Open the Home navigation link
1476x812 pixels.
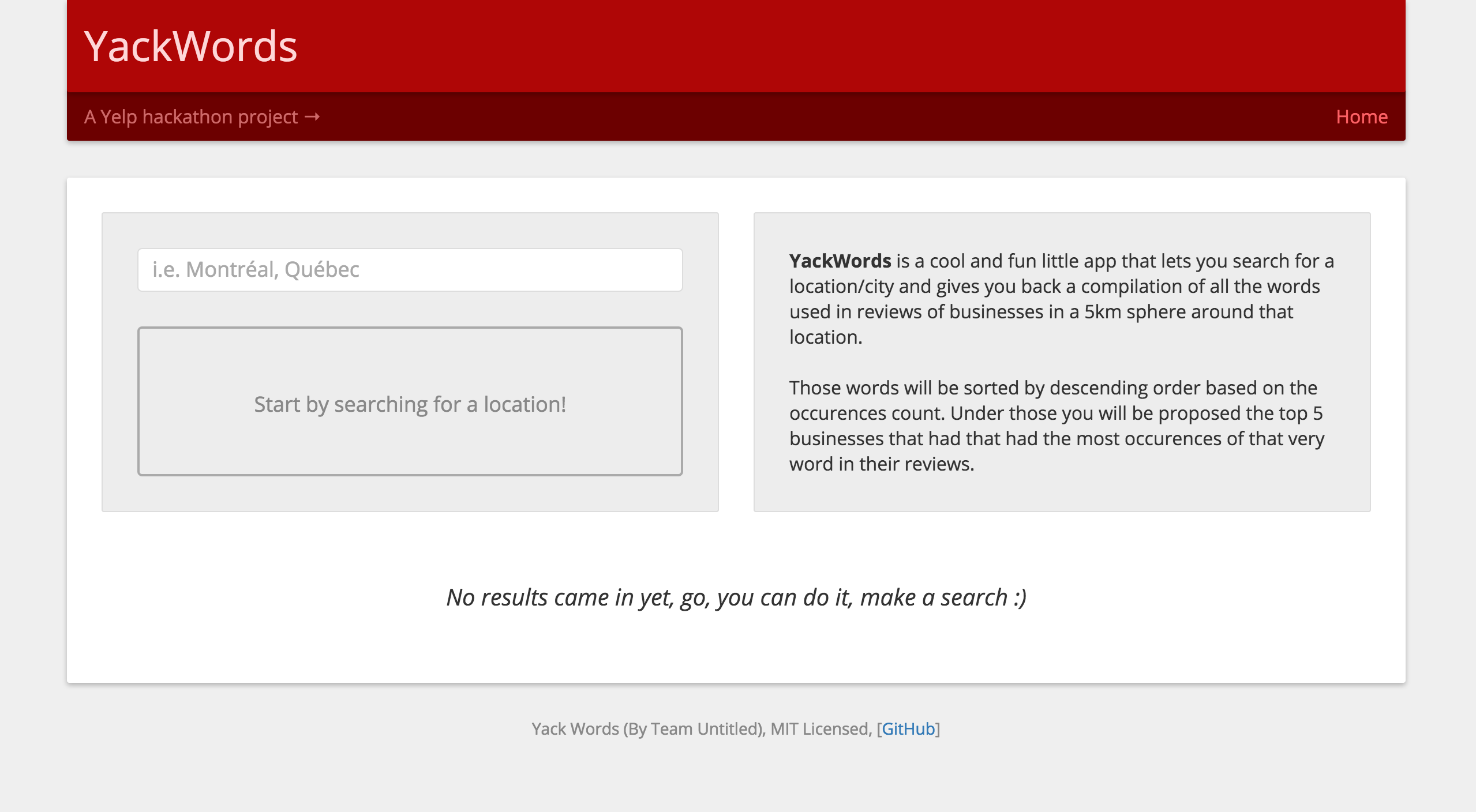coord(1361,117)
